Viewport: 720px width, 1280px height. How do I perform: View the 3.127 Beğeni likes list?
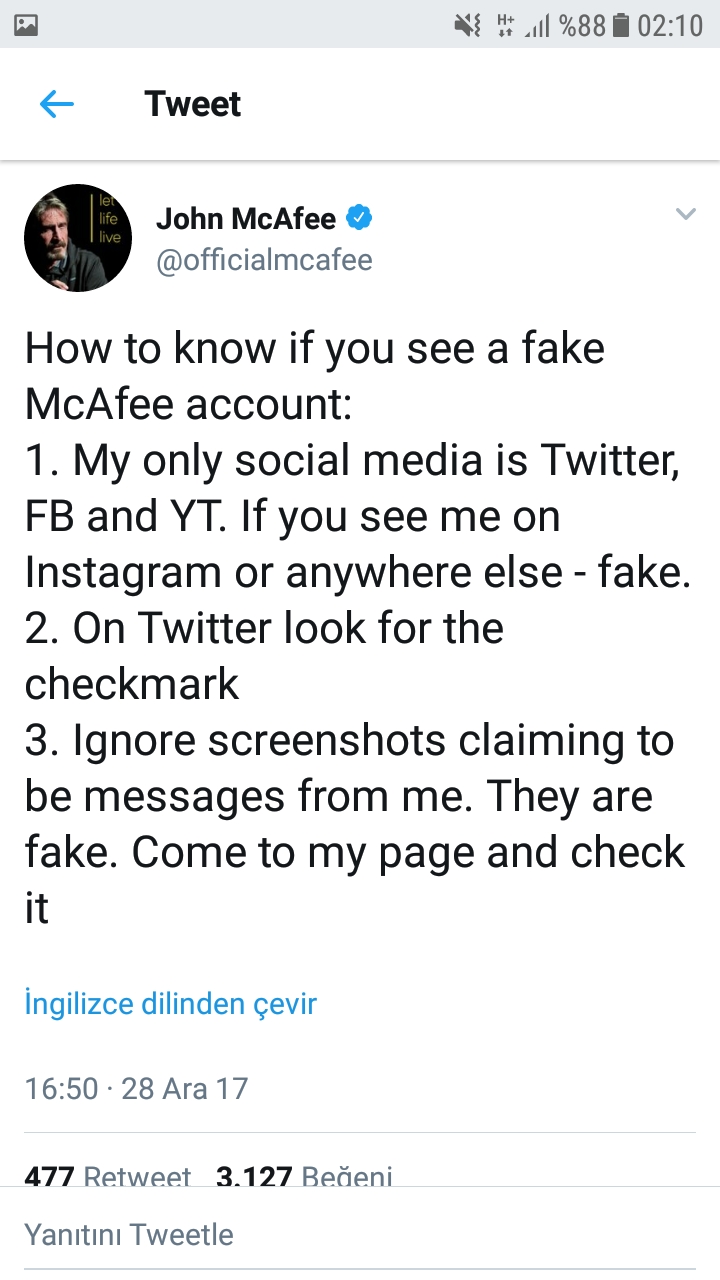click(x=304, y=1177)
